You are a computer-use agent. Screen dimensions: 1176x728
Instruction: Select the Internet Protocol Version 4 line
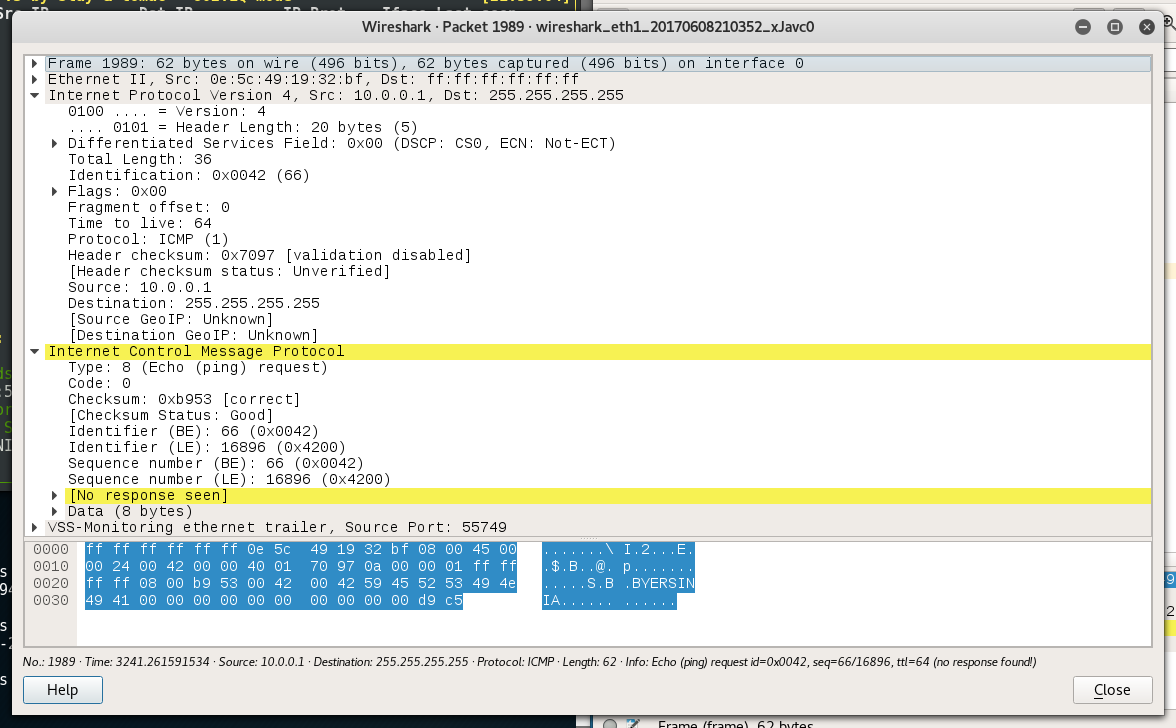pos(336,95)
